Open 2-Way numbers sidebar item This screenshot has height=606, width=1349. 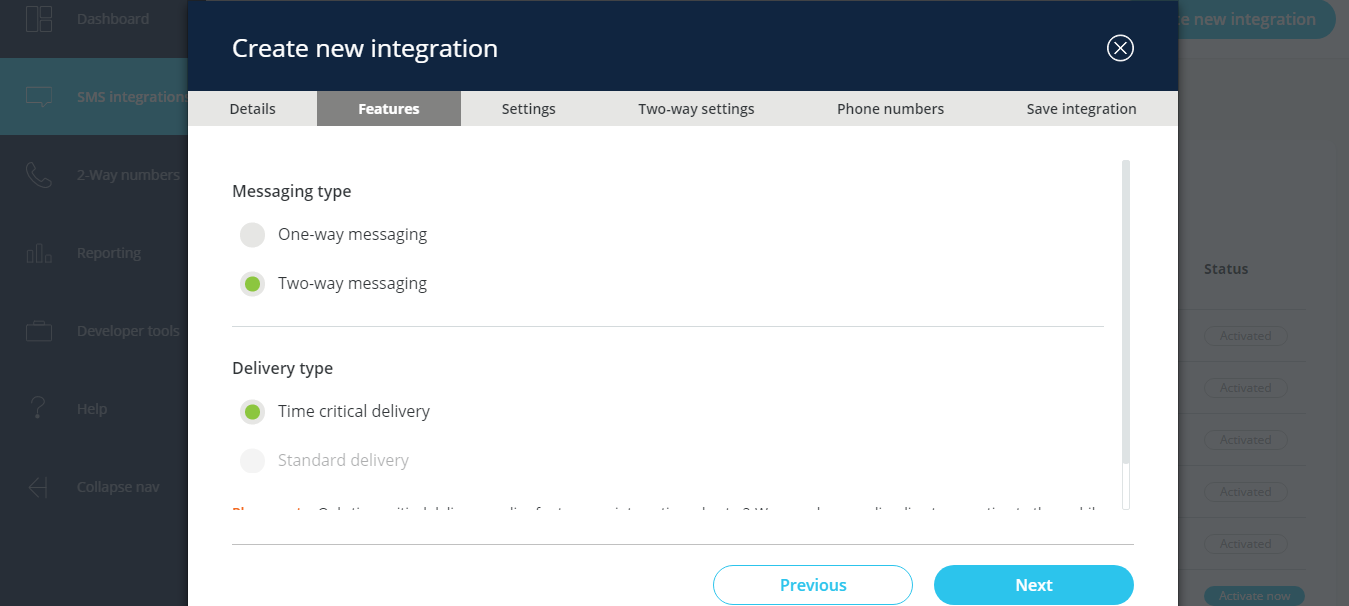pos(128,175)
